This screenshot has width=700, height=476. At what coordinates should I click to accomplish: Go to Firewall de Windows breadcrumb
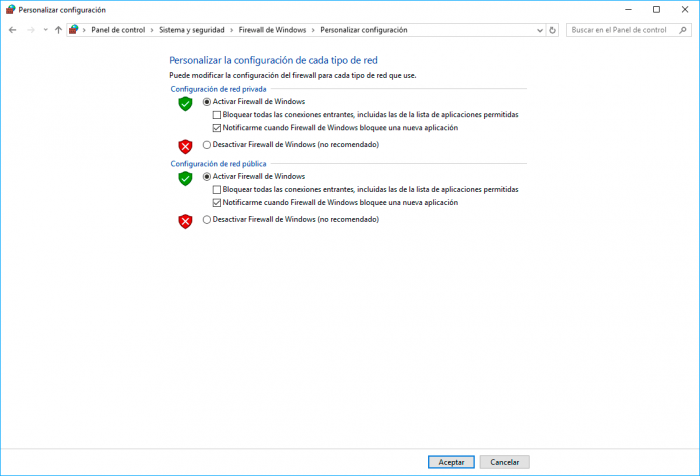(x=272, y=30)
